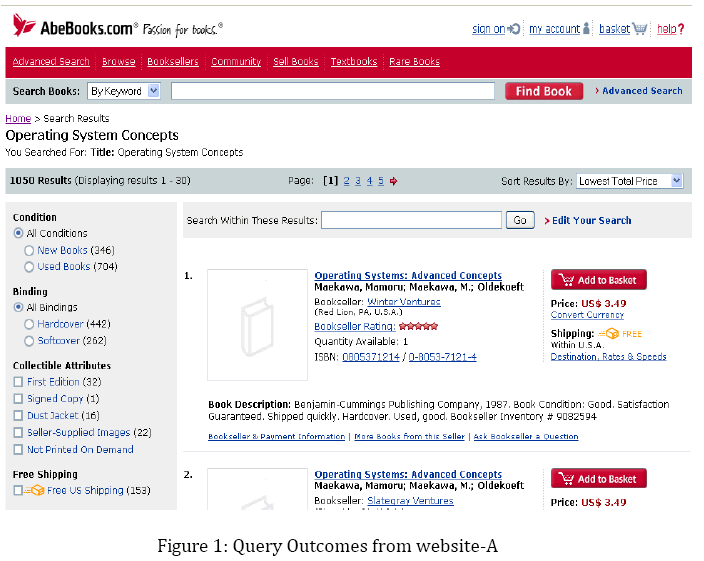Click the Destination, Rates & Speeds link
This screenshot has width=704, height=561.
608,357
